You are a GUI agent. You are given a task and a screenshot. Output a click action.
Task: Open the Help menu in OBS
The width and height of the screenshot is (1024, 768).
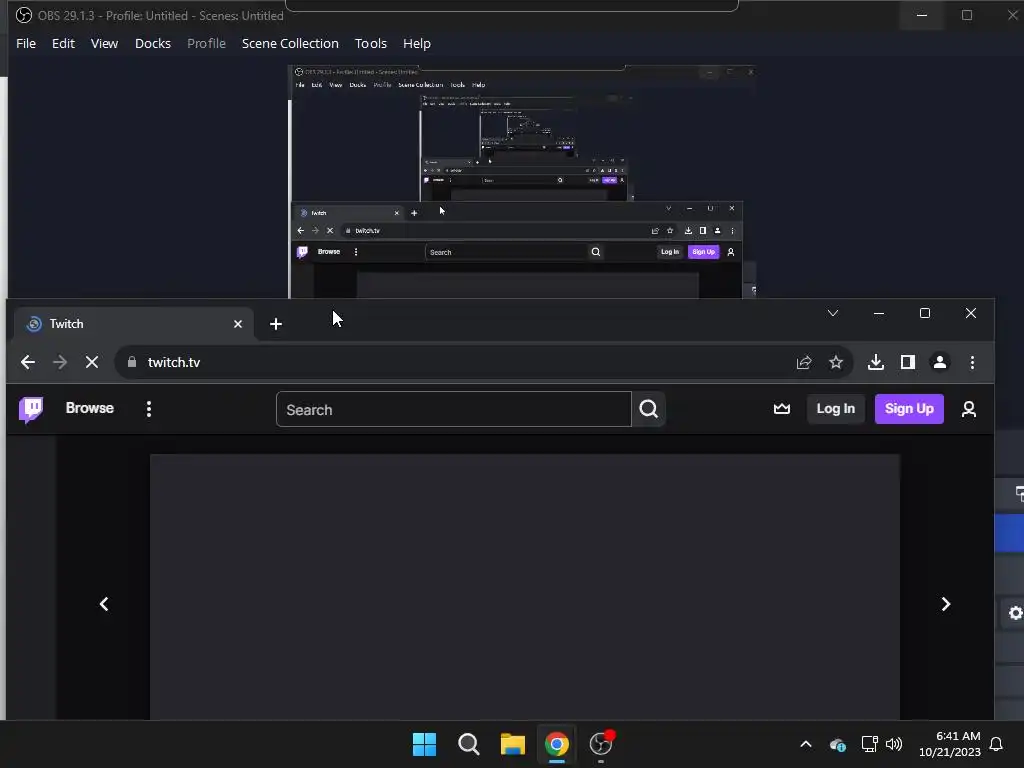tap(417, 43)
